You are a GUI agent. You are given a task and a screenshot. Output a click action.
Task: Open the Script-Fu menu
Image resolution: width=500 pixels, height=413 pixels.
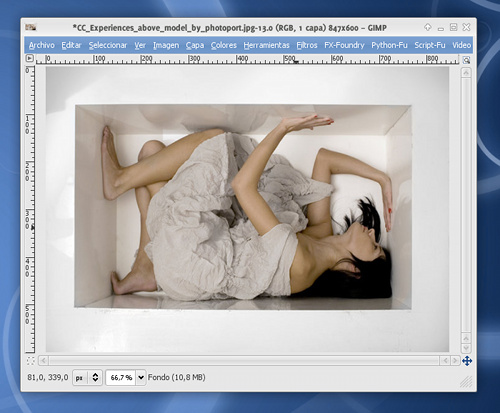(430, 45)
